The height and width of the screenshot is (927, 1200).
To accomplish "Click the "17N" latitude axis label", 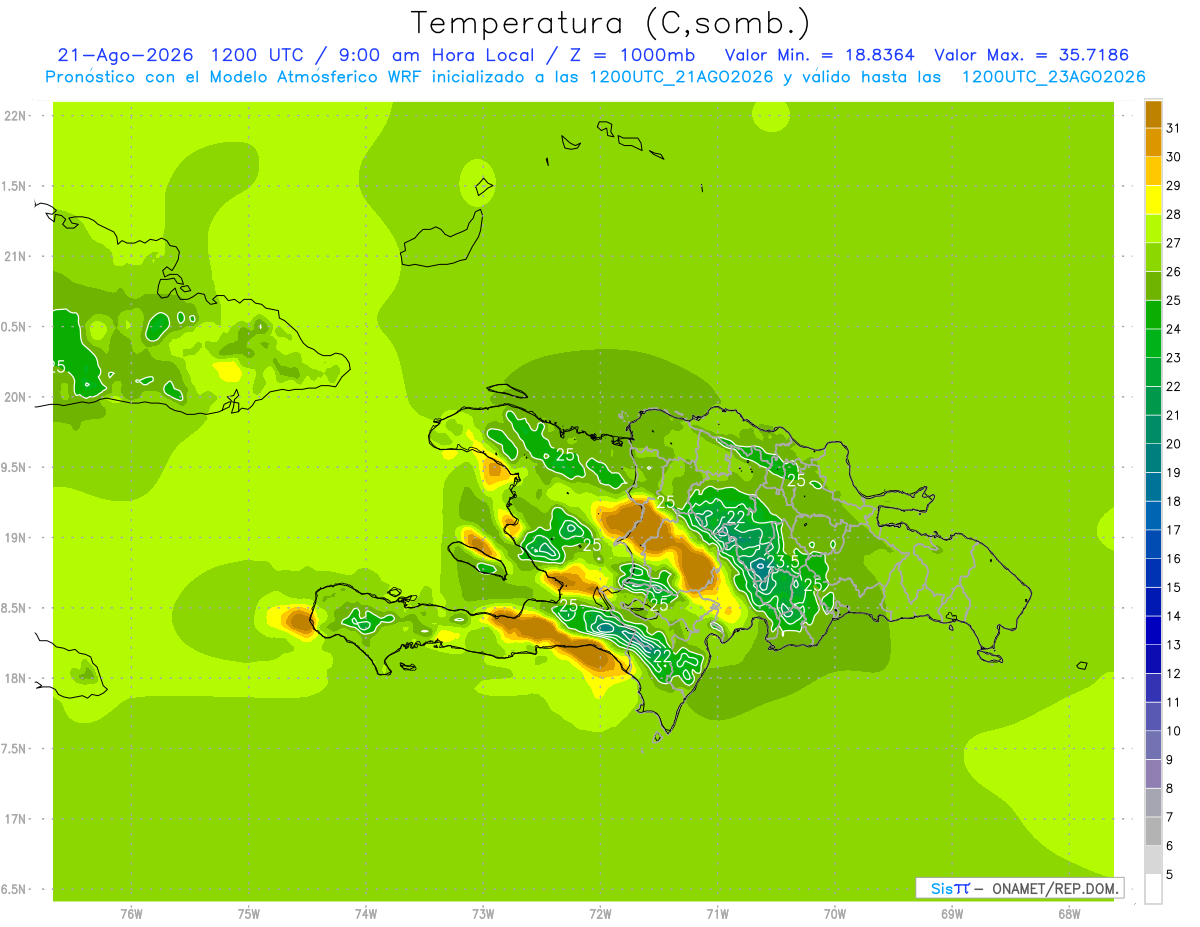I will click(x=17, y=819).
